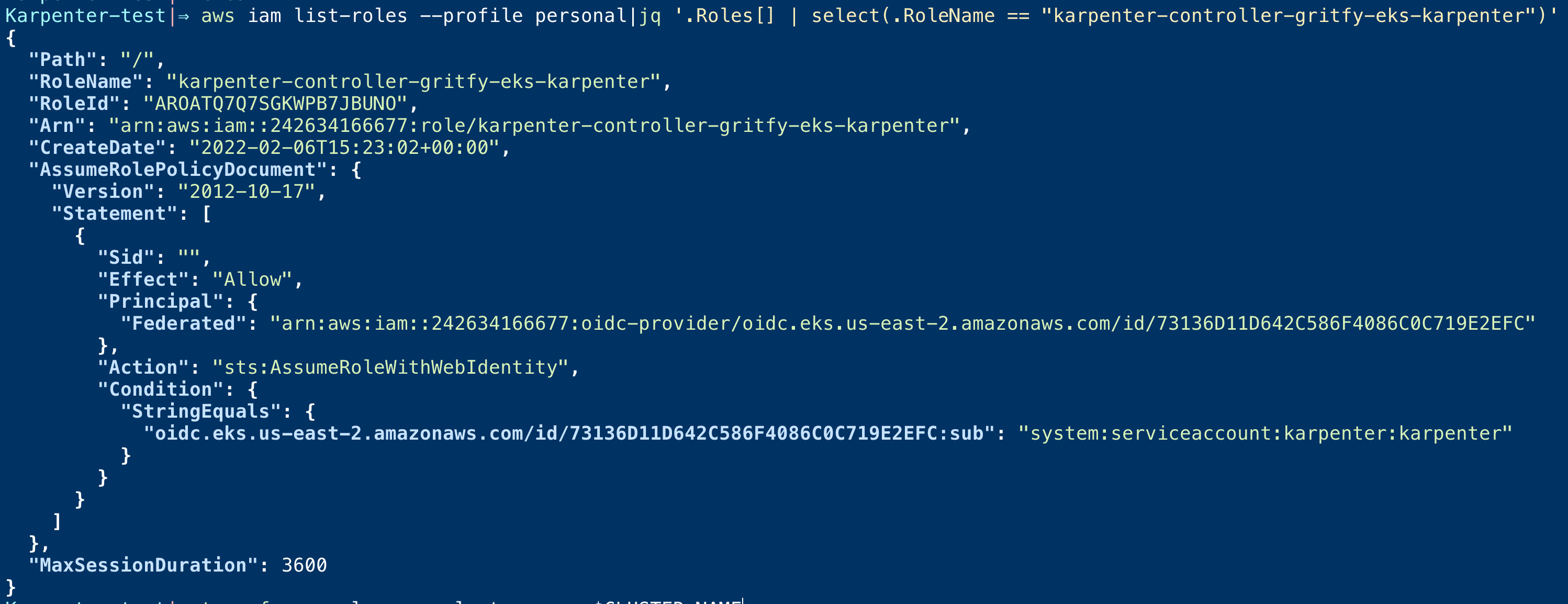Select the "Allow" Effect value
The width and height of the screenshot is (1568, 604).
tap(252, 279)
